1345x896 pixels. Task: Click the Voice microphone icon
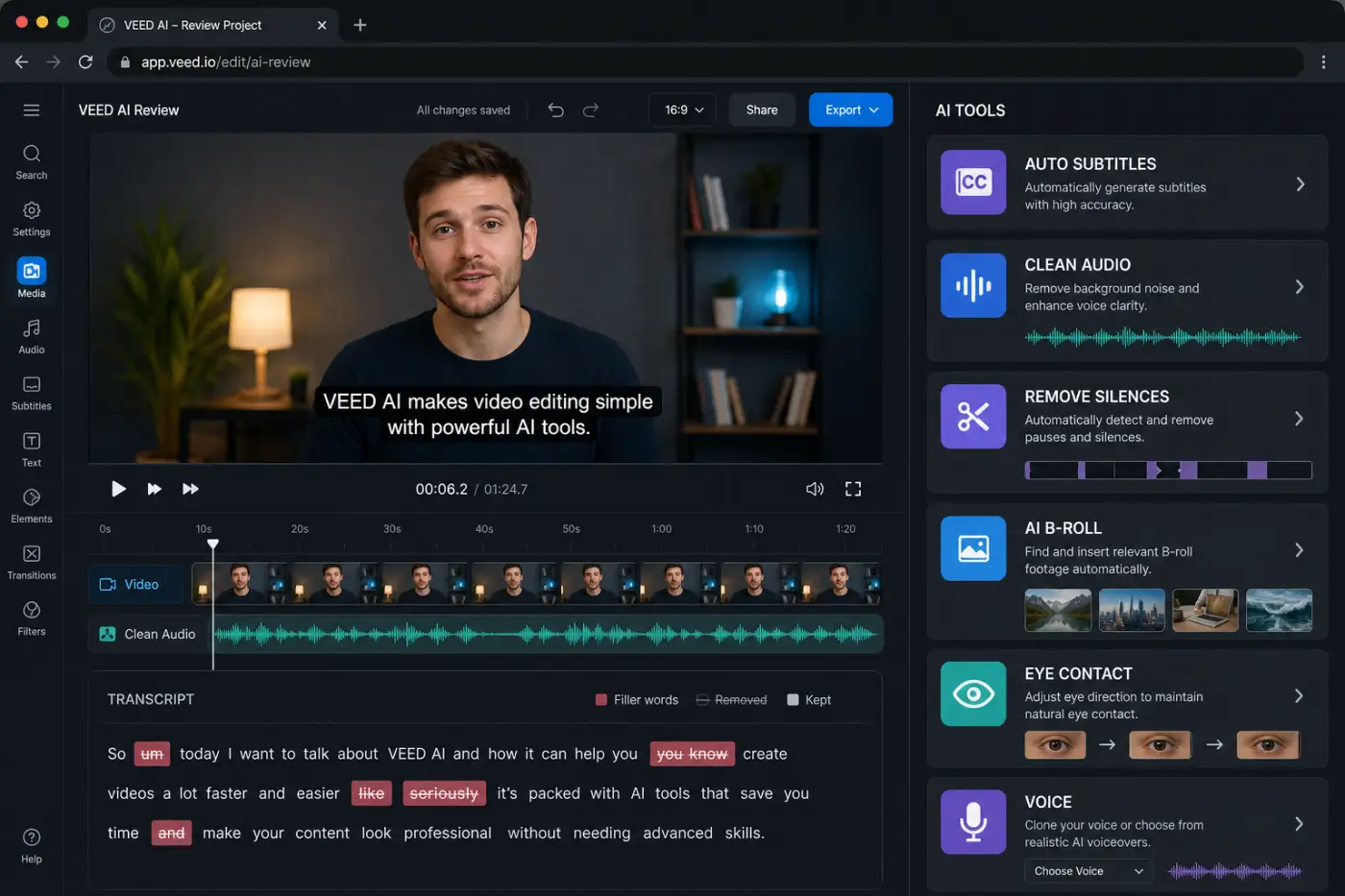pos(973,822)
